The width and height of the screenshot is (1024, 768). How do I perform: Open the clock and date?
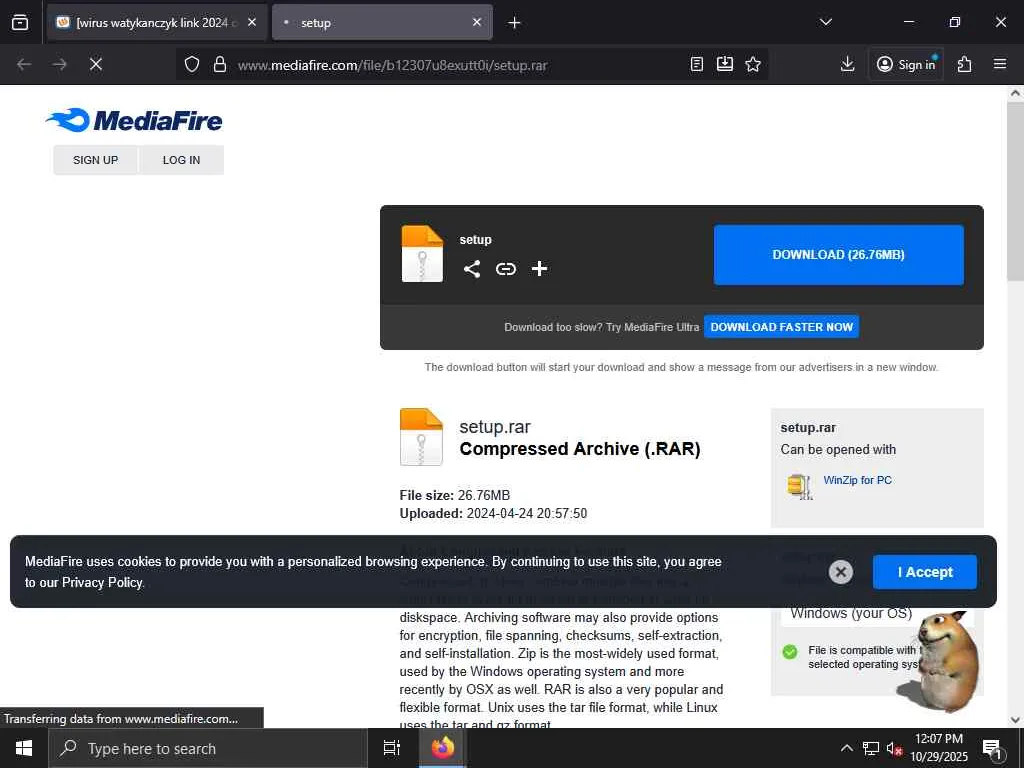pos(939,748)
